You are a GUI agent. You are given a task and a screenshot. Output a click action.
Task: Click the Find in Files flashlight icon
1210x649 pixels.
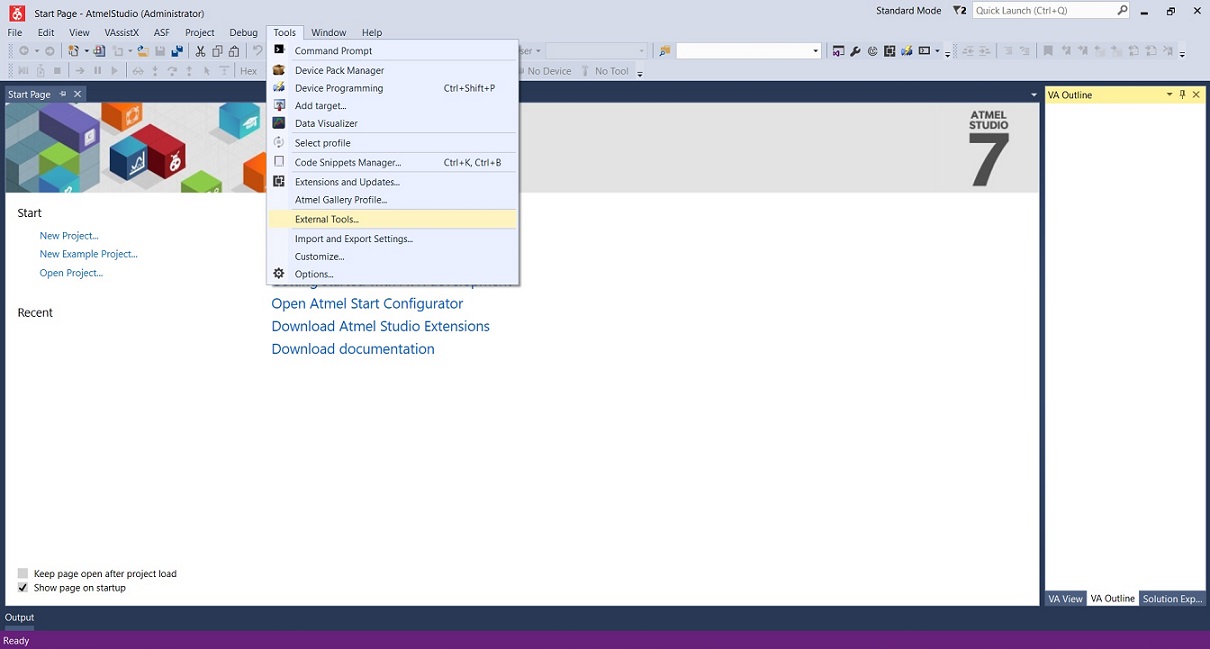pos(664,50)
